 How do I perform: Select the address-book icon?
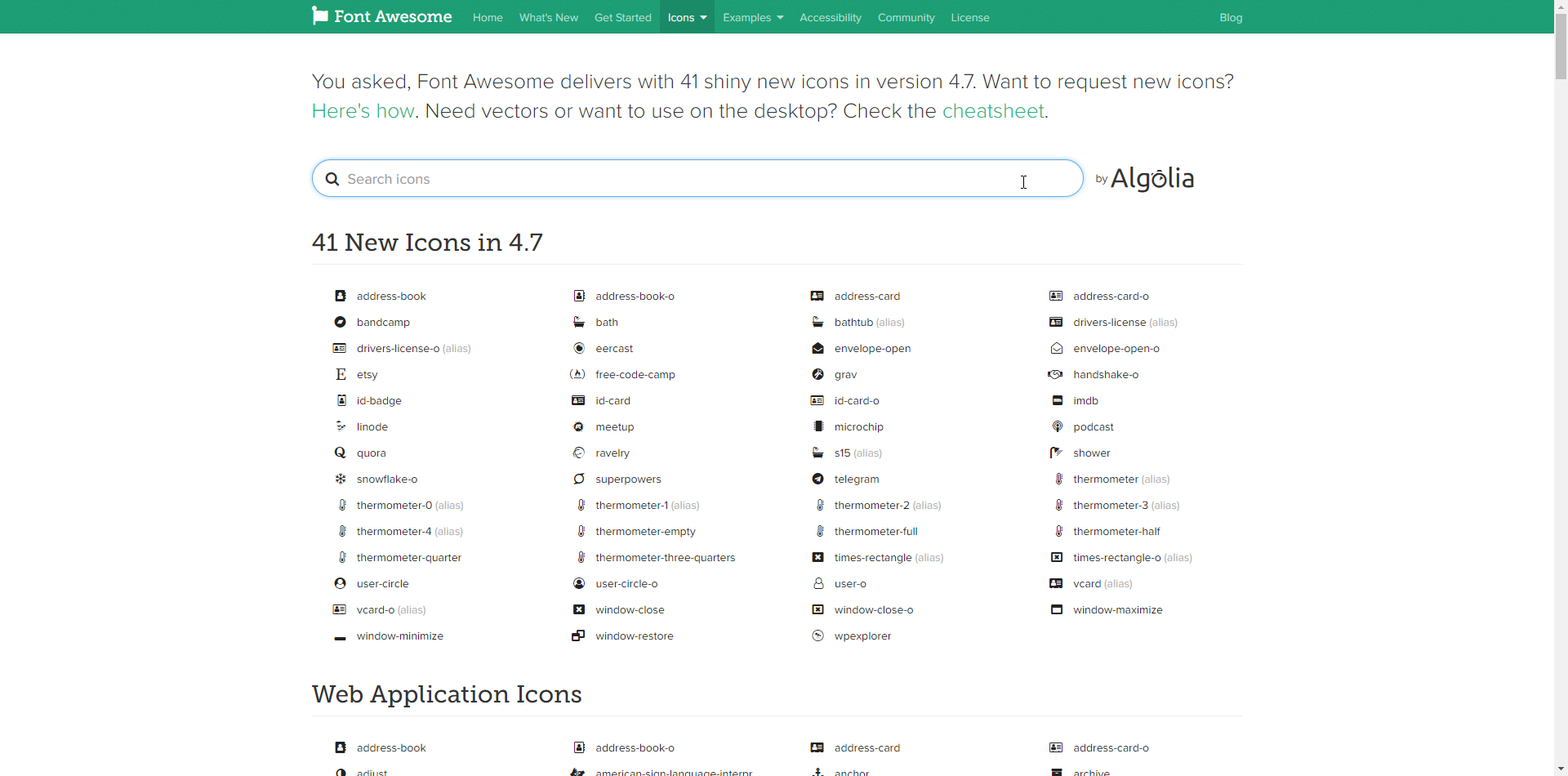tap(391, 296)
